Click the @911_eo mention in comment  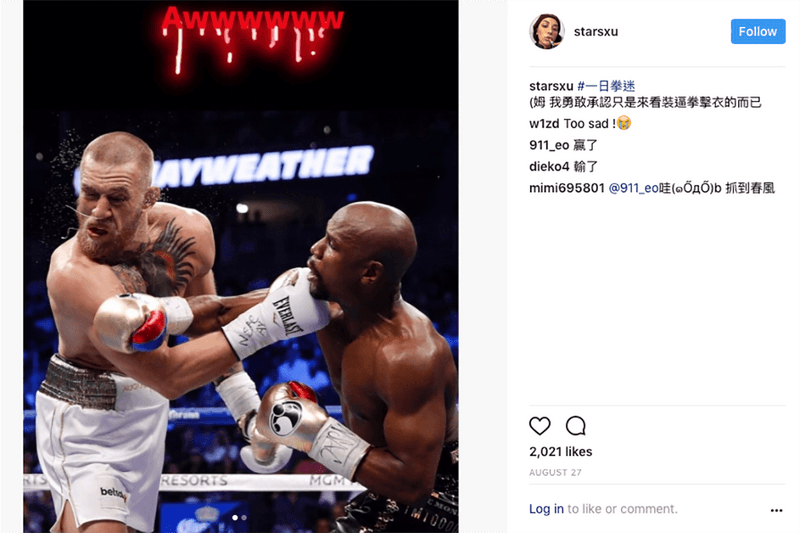[634, 188]
